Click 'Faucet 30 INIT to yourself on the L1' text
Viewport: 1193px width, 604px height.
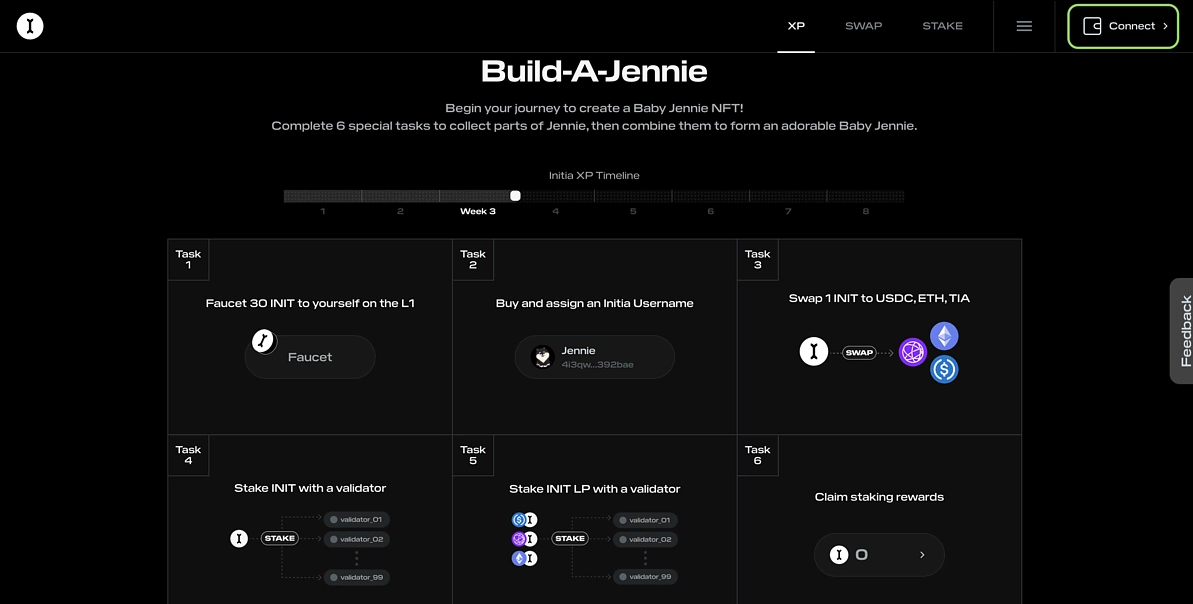[x=310, y=303]
